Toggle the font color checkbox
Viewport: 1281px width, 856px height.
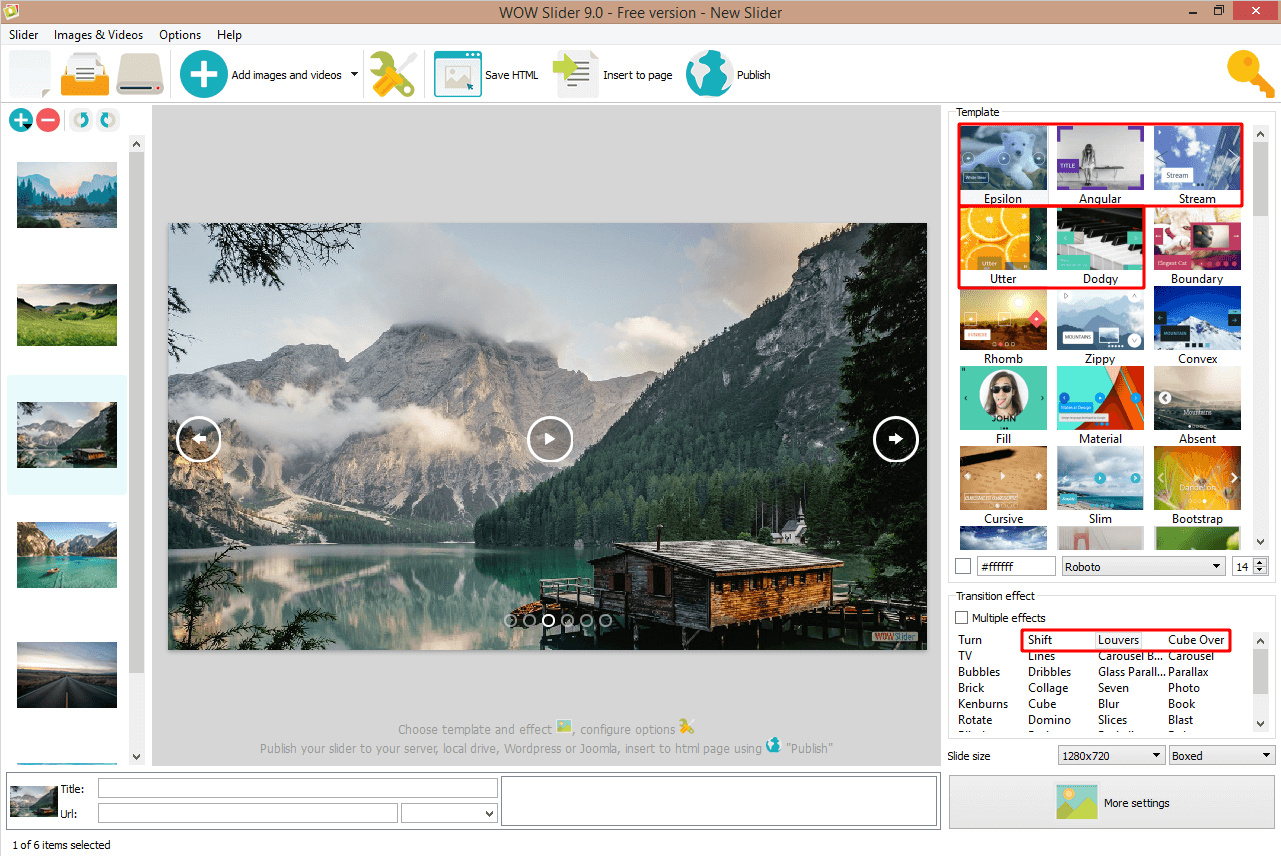point(963,565)
